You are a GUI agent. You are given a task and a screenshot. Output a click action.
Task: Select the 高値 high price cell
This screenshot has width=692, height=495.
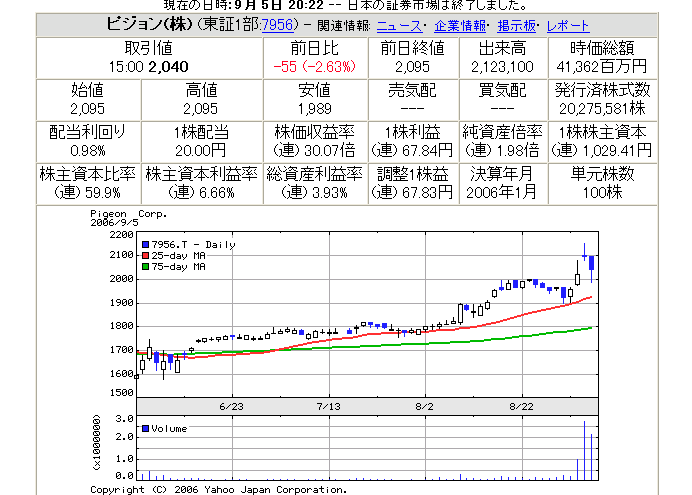pyautogui.click(x=201, y=100)
